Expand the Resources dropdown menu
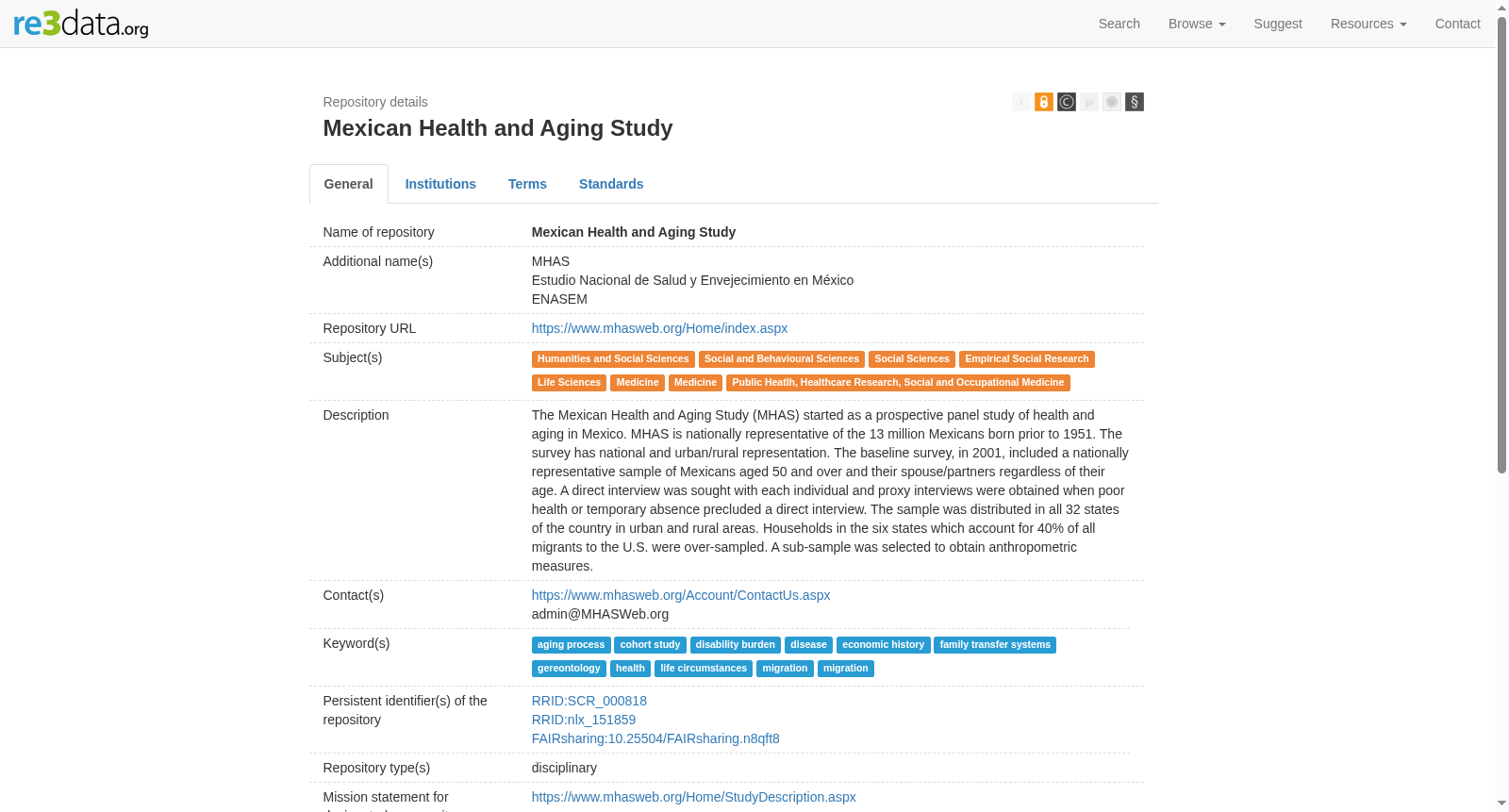The width and height of the screenshot is (1509, 812). (1368, 24)
